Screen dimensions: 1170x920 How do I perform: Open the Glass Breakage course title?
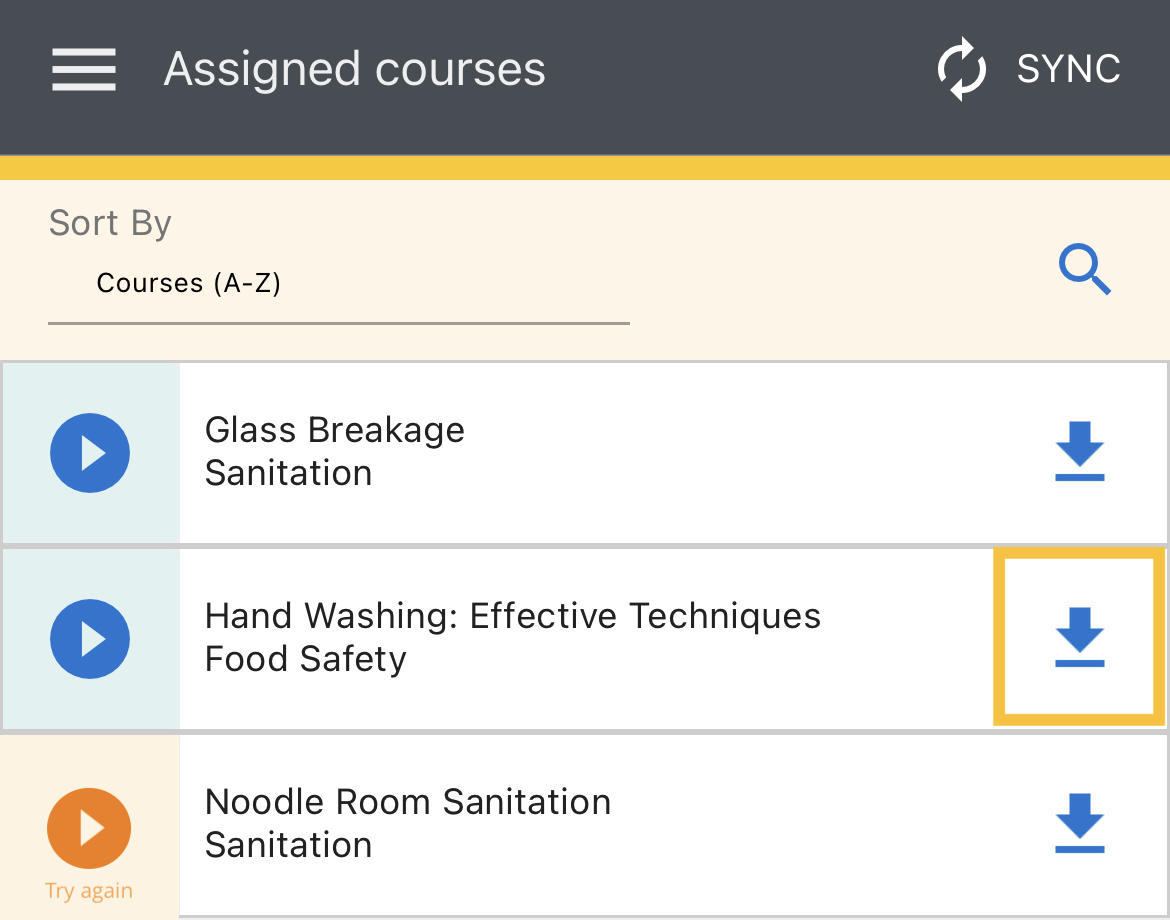(334, 431)
